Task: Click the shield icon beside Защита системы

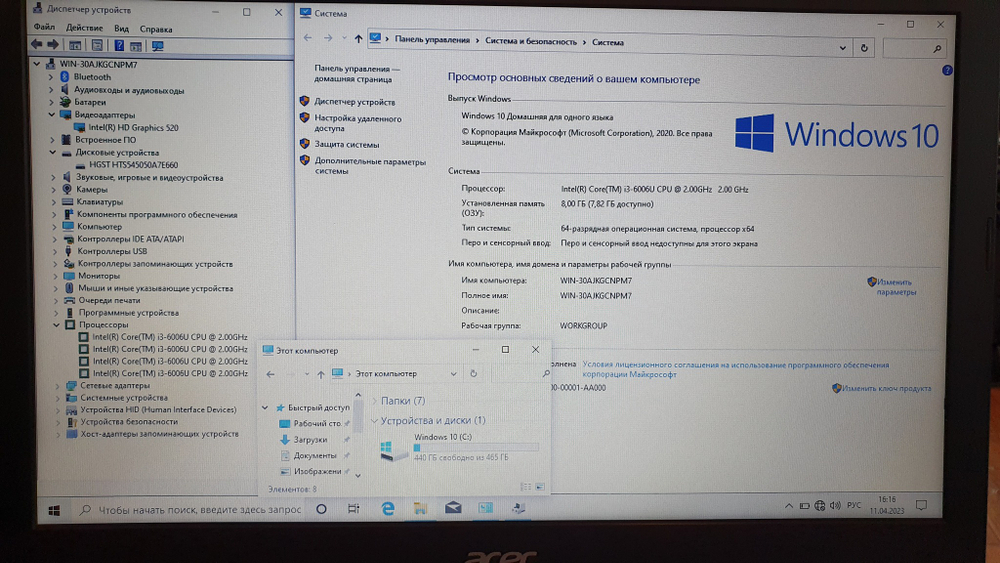Action: pos(305,144)
